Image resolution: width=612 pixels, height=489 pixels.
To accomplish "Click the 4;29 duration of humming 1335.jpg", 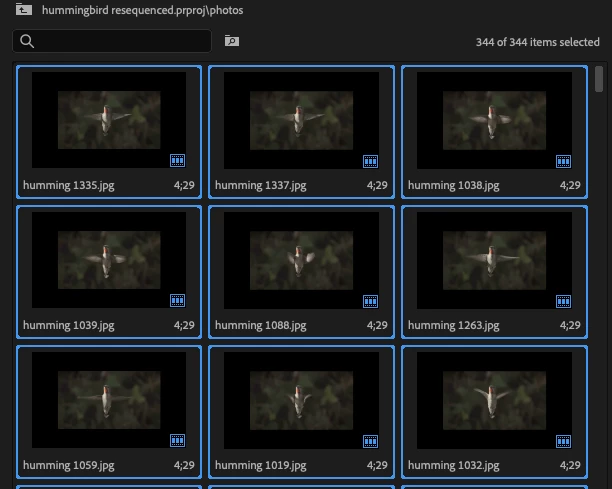I will pyautogui.click(x=184, y=185).
